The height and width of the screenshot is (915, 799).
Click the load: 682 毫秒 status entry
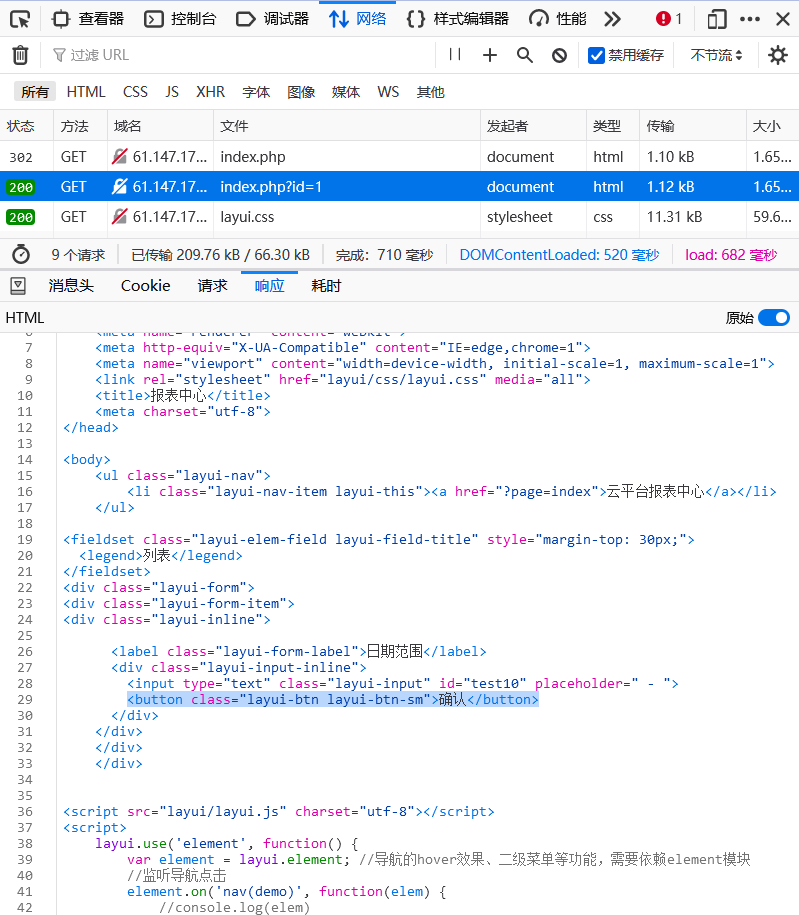coord(731,255)
